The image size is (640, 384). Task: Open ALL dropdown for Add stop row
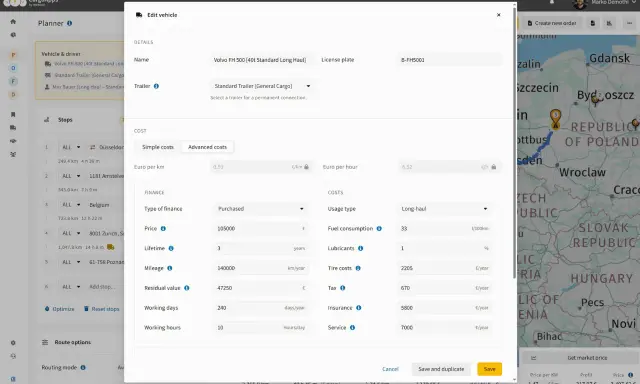[71, 287]
